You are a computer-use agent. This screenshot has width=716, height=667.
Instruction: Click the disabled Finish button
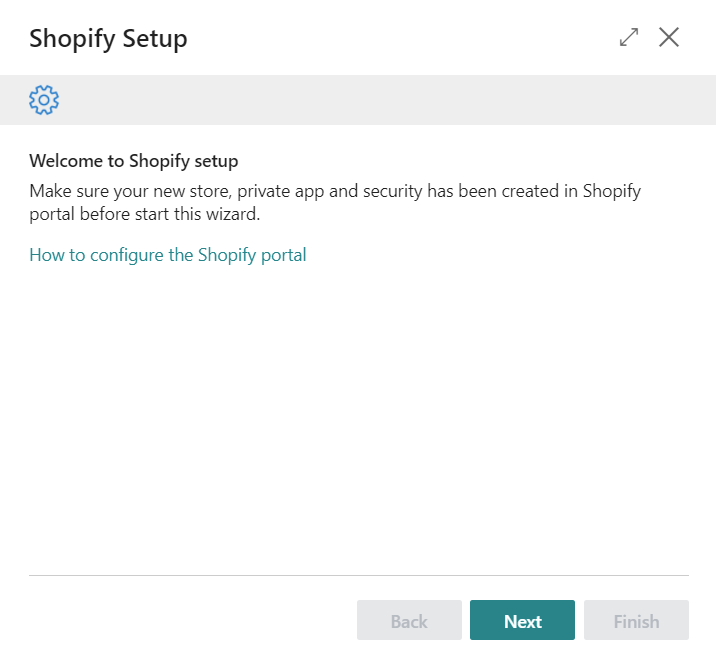coord(636,621)
